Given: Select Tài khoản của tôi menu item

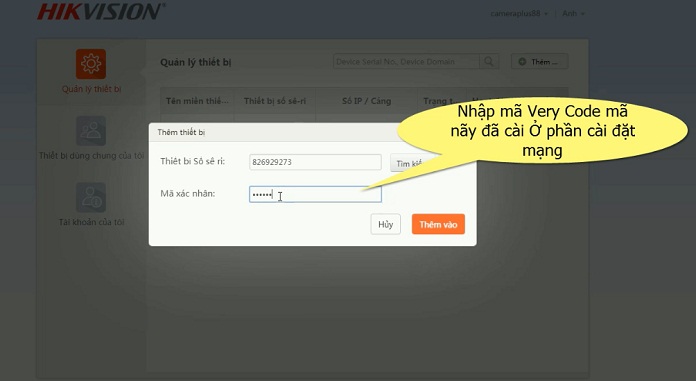Looking at the screenshot, I should 91,222.
